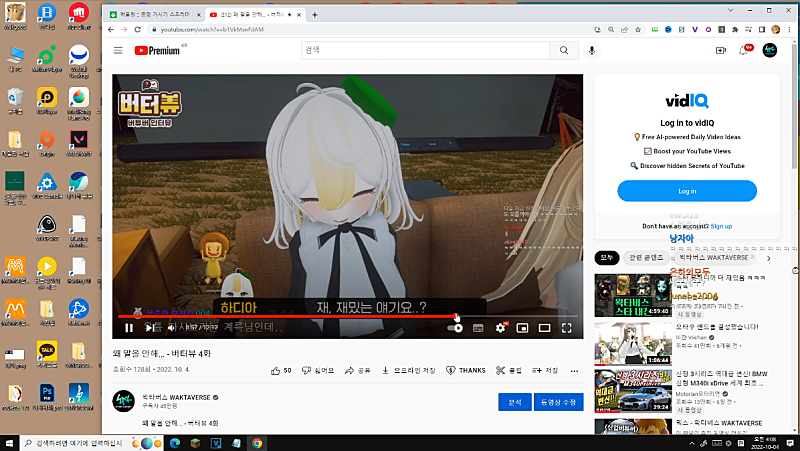The image size is (800, 451).
Task: Open the account avatar menu
Action: coord(769,51)
